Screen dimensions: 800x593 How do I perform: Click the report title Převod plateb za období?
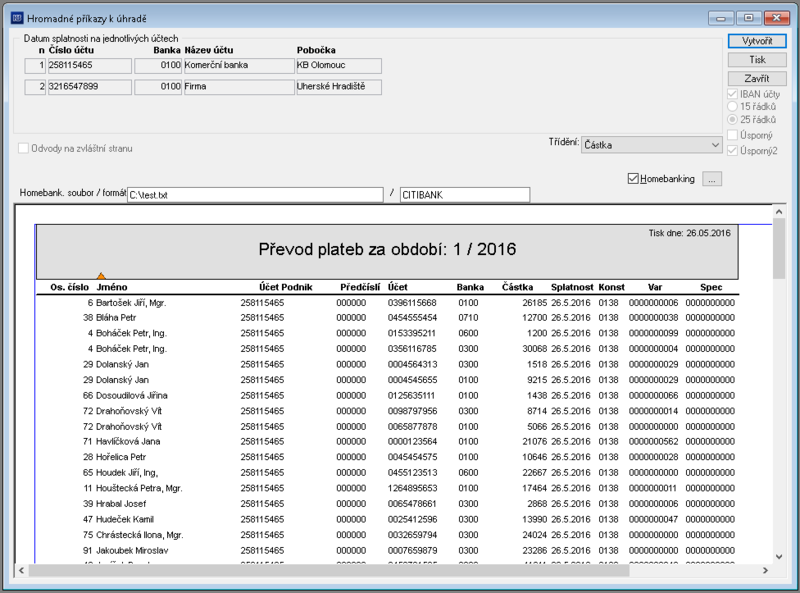pyautogui.click(x=387, y=249)
